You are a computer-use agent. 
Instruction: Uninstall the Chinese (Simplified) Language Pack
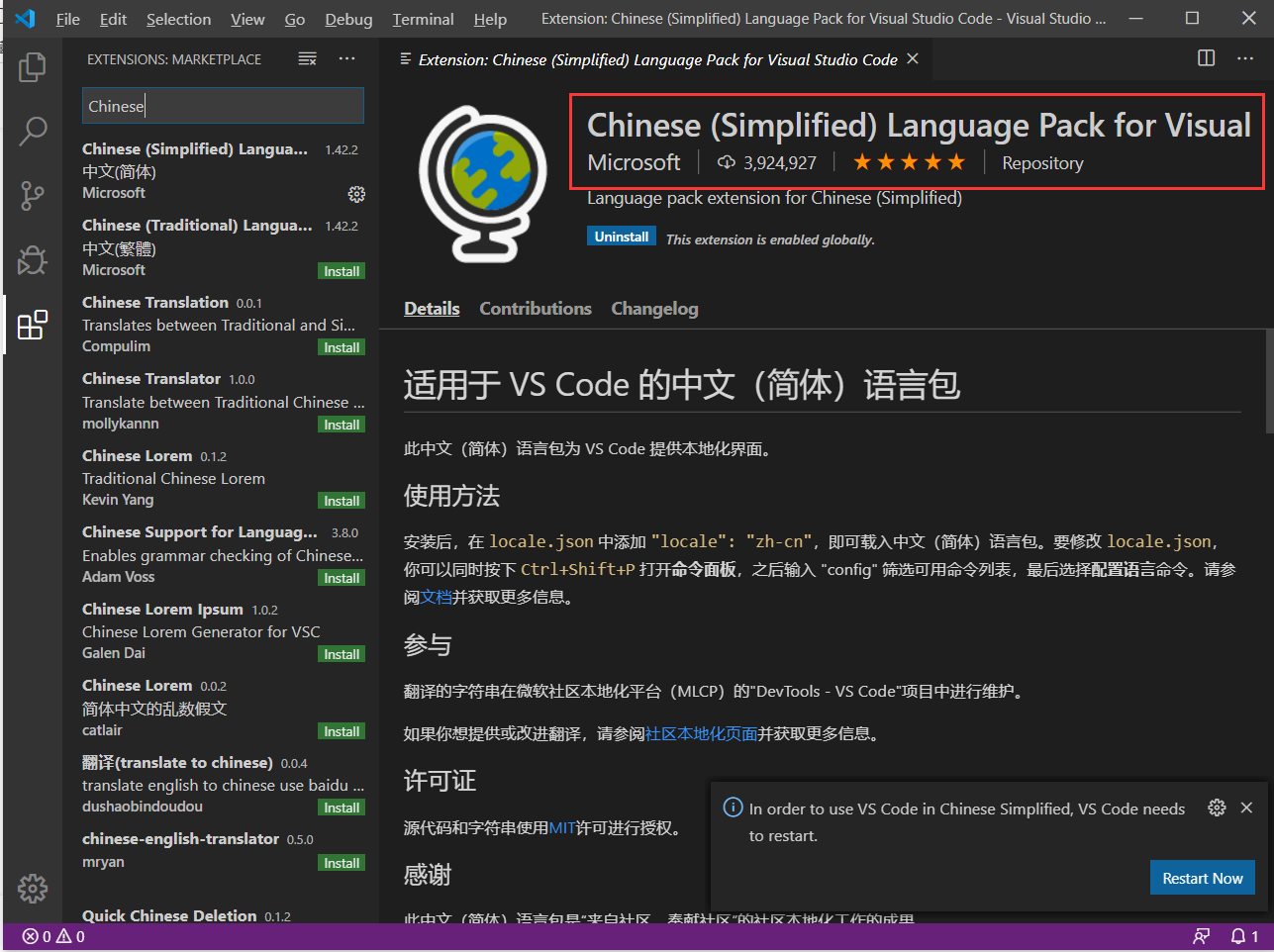(x=622, y=236)
